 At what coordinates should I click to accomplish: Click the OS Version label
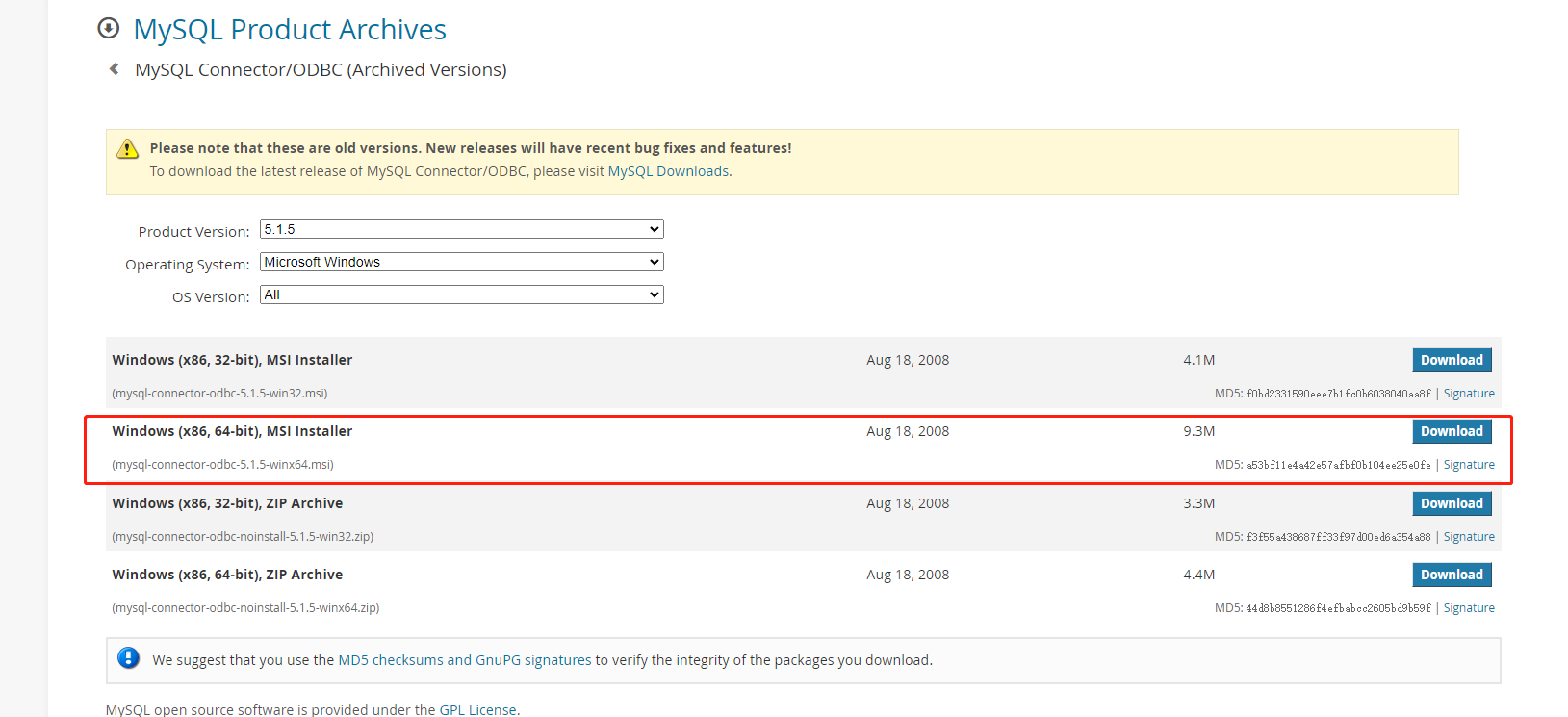pyautogui.click(x=211, y=297)
